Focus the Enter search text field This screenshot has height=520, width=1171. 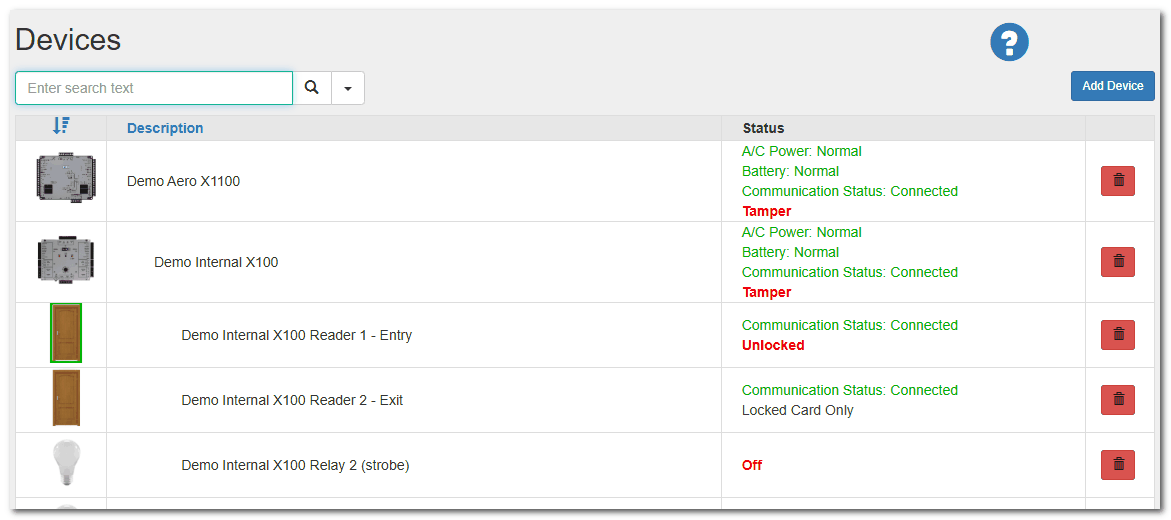point(154,88)
